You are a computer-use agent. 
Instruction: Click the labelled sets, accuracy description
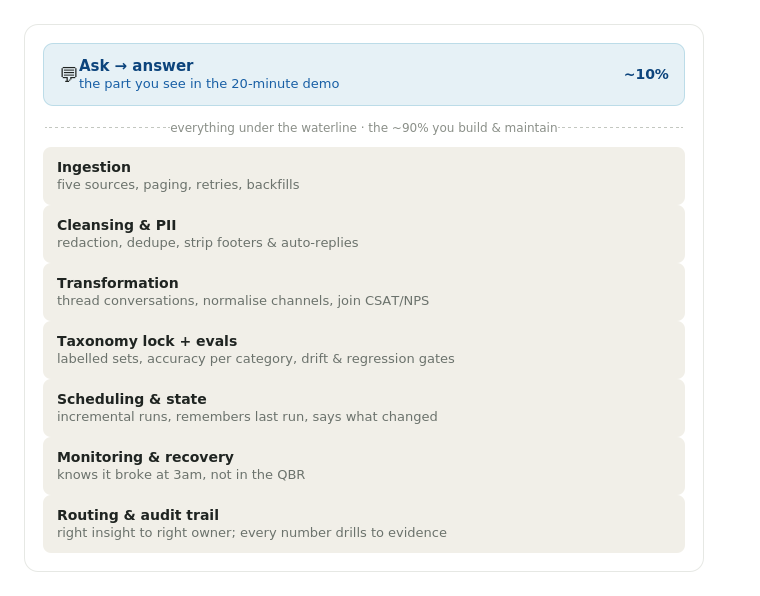[x=255, y=359]
